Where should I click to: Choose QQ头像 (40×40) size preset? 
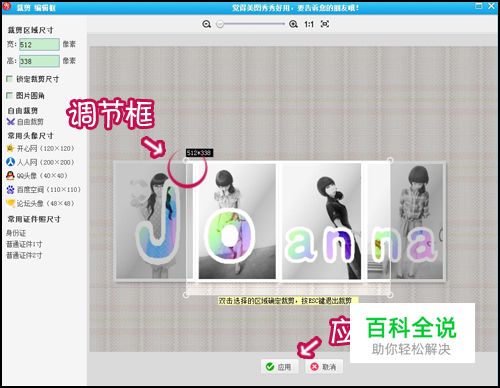pyautogui.click(x=37, y=176)
